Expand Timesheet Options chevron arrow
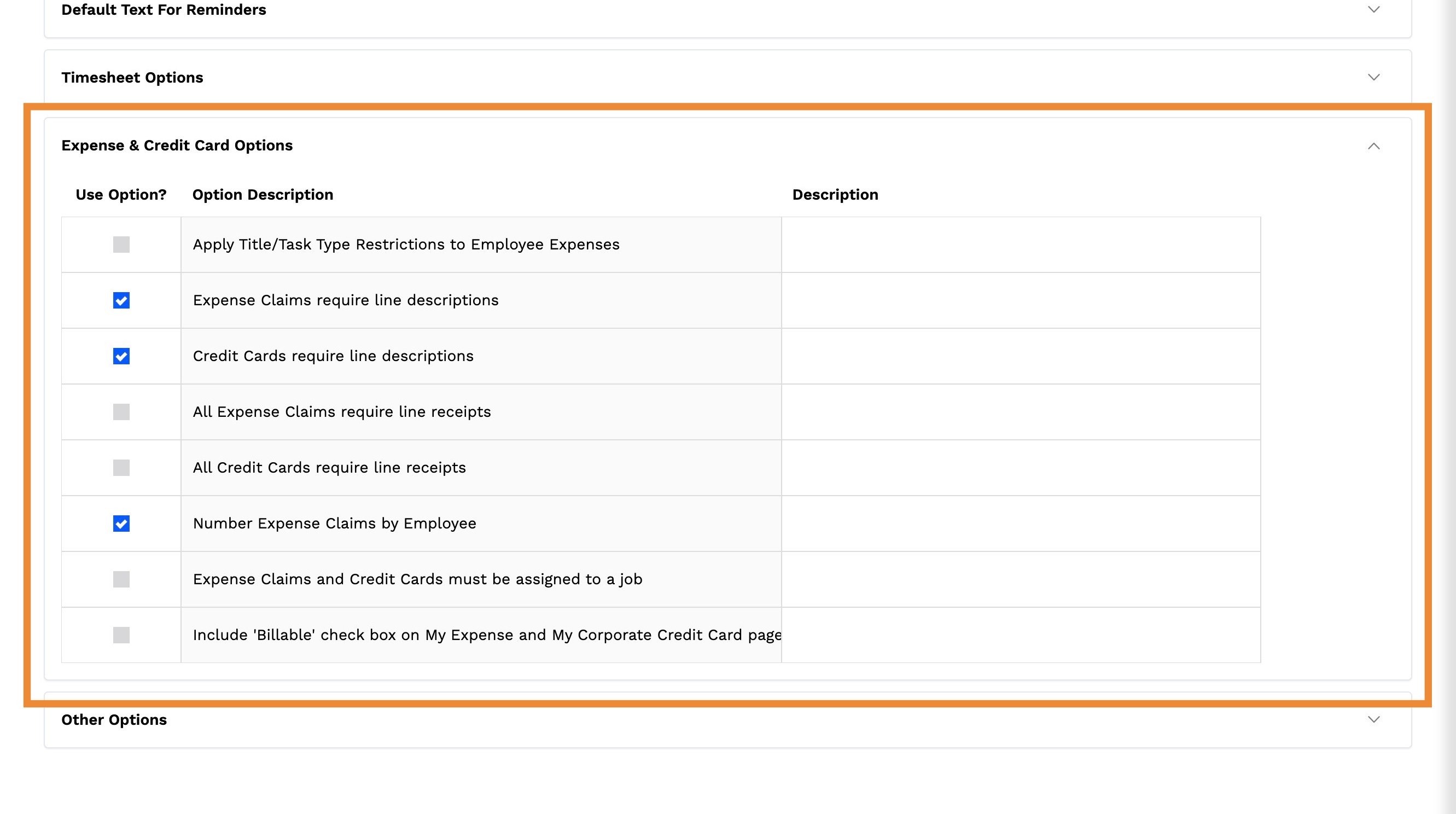 pos(1373,78)
